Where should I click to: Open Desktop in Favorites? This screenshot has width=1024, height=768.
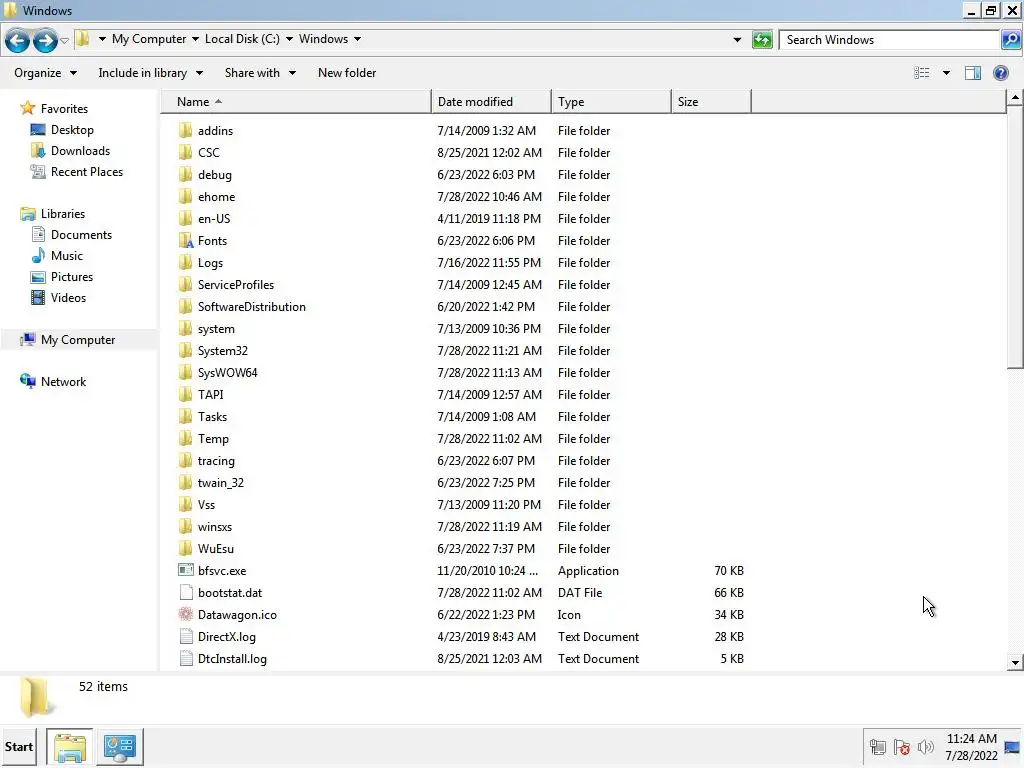[72, 130]
